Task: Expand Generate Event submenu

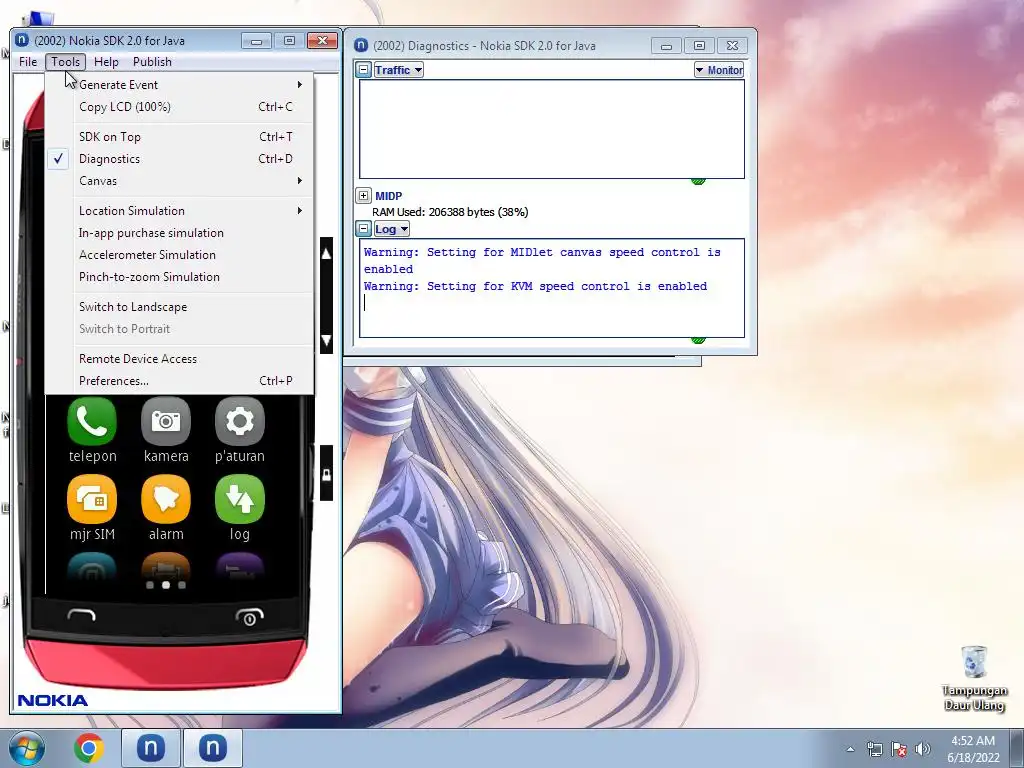Action: (x=180, y=84)
